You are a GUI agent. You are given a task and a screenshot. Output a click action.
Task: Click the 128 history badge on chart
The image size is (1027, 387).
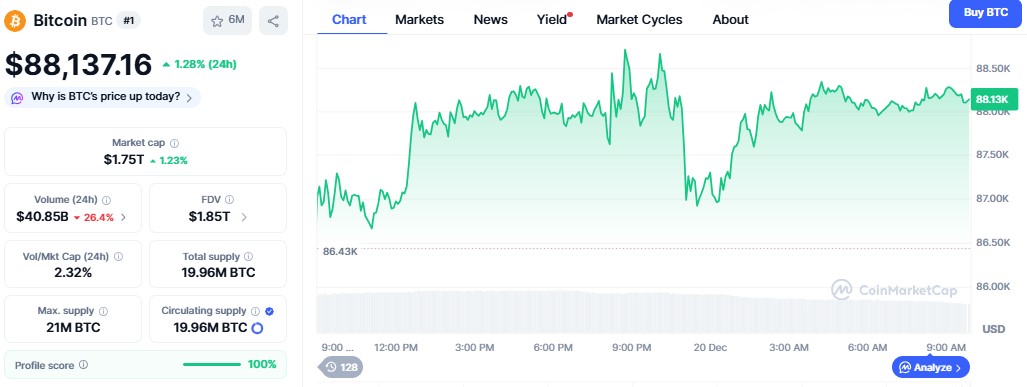pyautogui.click(x=341, y=367)
